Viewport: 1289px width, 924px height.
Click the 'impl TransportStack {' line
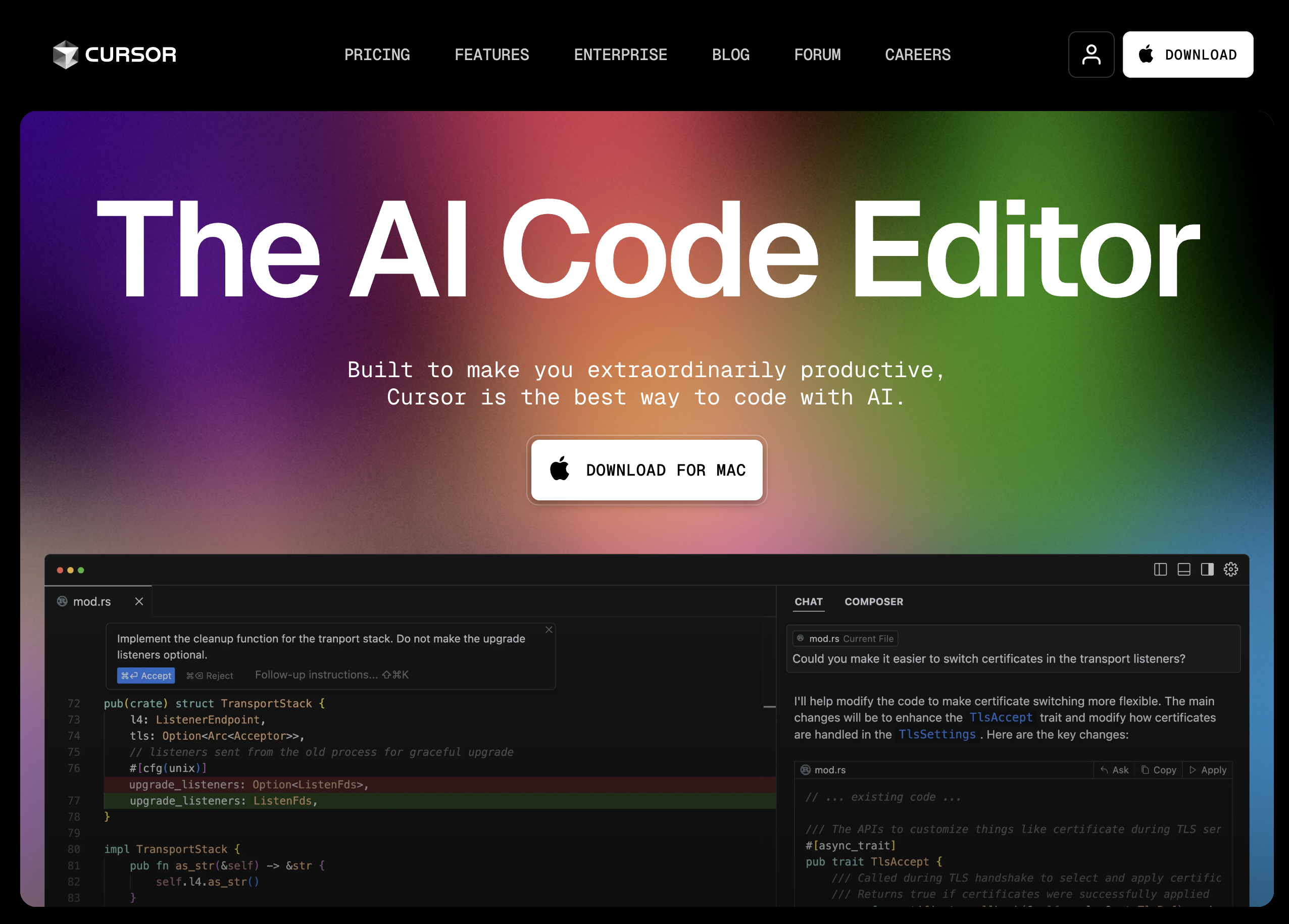(x=172, y=849)
